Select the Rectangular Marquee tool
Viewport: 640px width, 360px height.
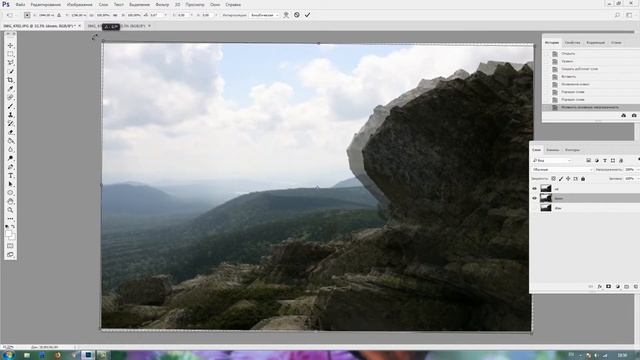point(11,54)
